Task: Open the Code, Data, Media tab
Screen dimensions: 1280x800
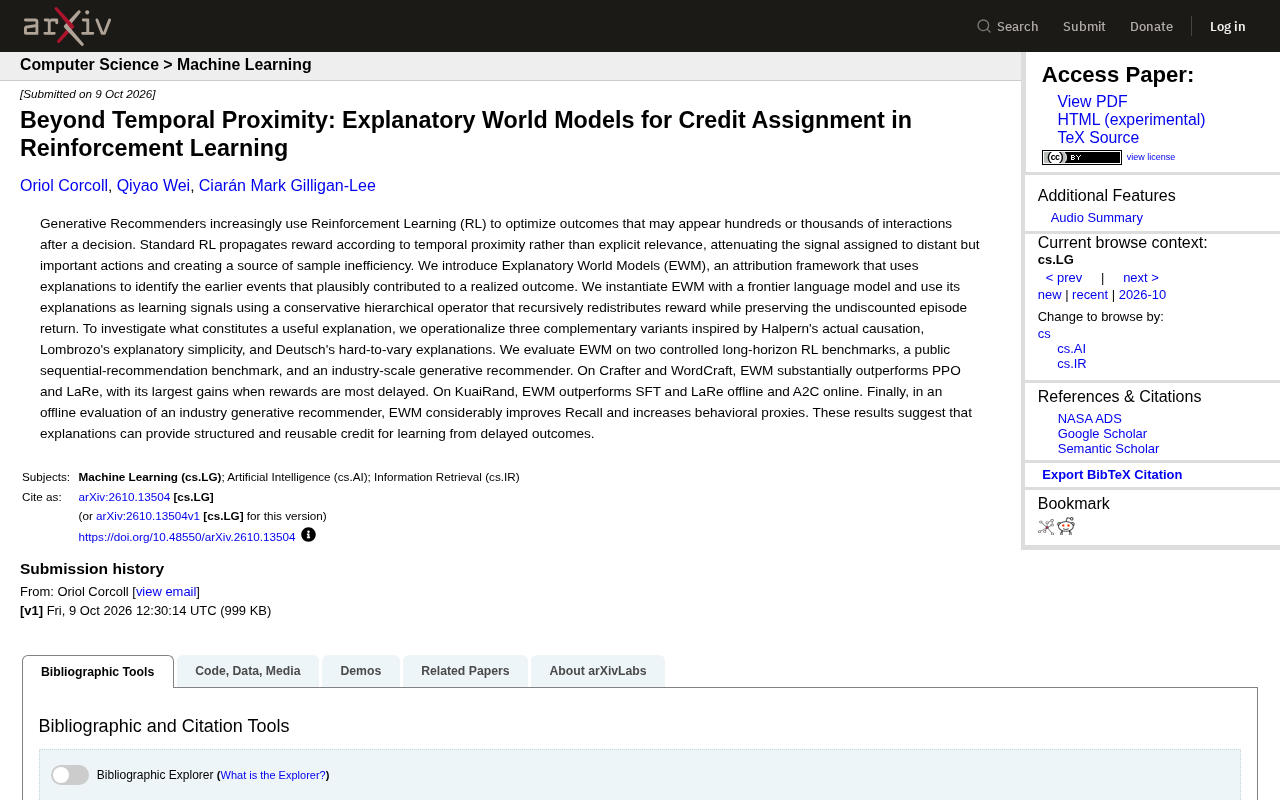Action: pos(248,671)
